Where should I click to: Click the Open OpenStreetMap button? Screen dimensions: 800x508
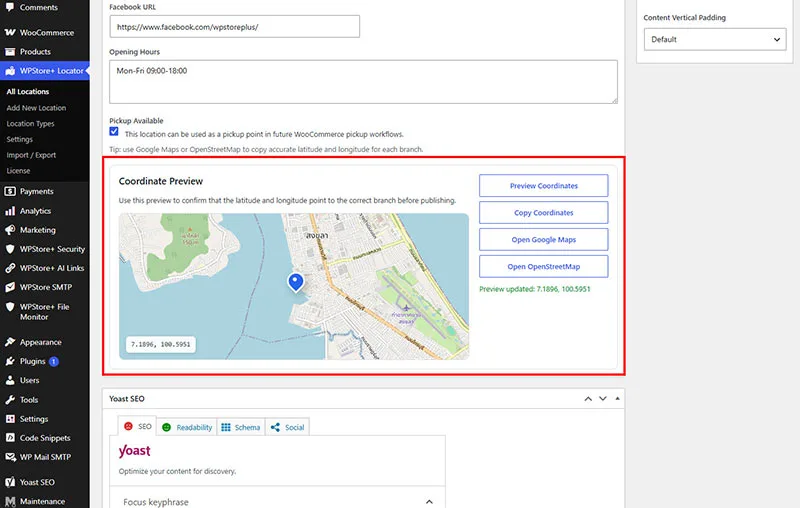[543, 266]
